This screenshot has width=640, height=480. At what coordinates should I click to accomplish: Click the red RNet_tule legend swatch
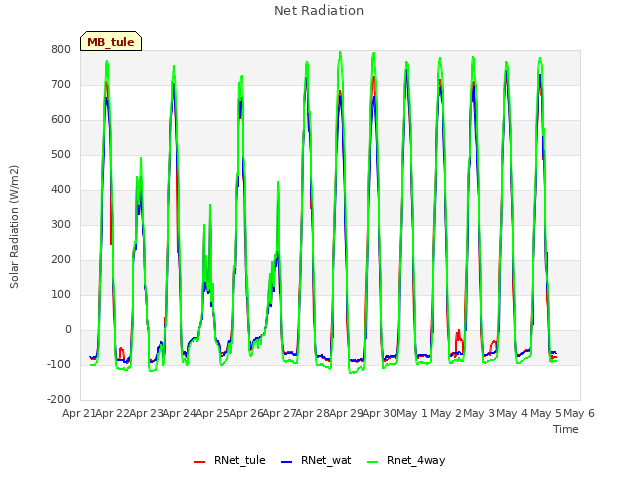[x=199, y=462]
